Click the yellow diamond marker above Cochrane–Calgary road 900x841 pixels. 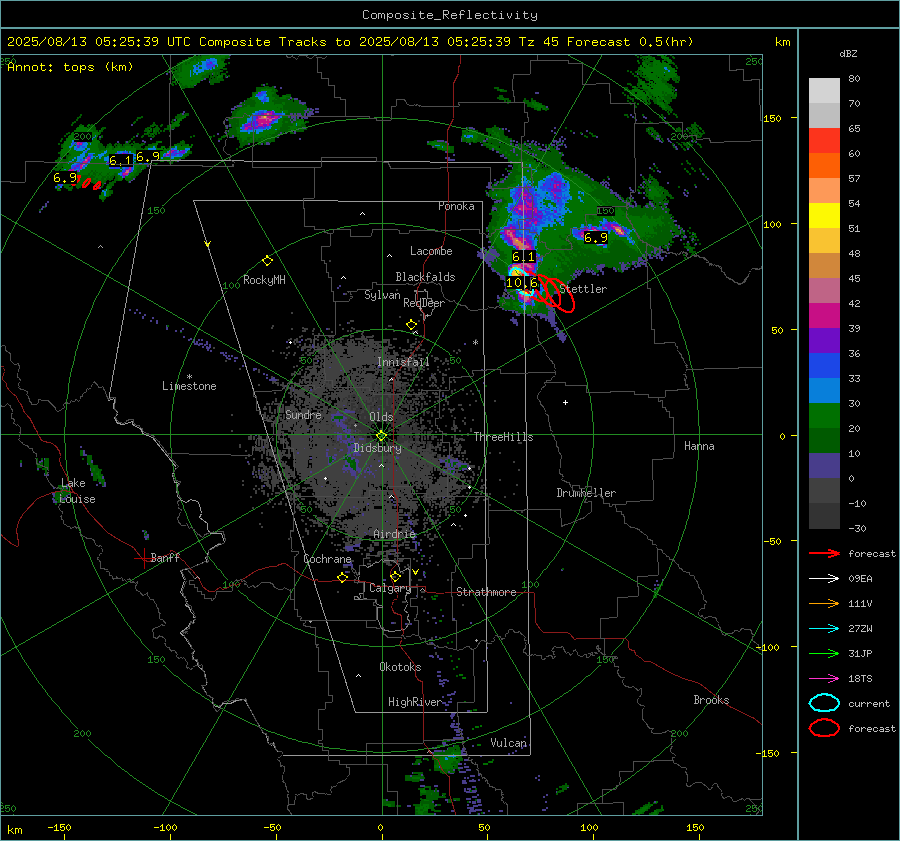[343, 577]
